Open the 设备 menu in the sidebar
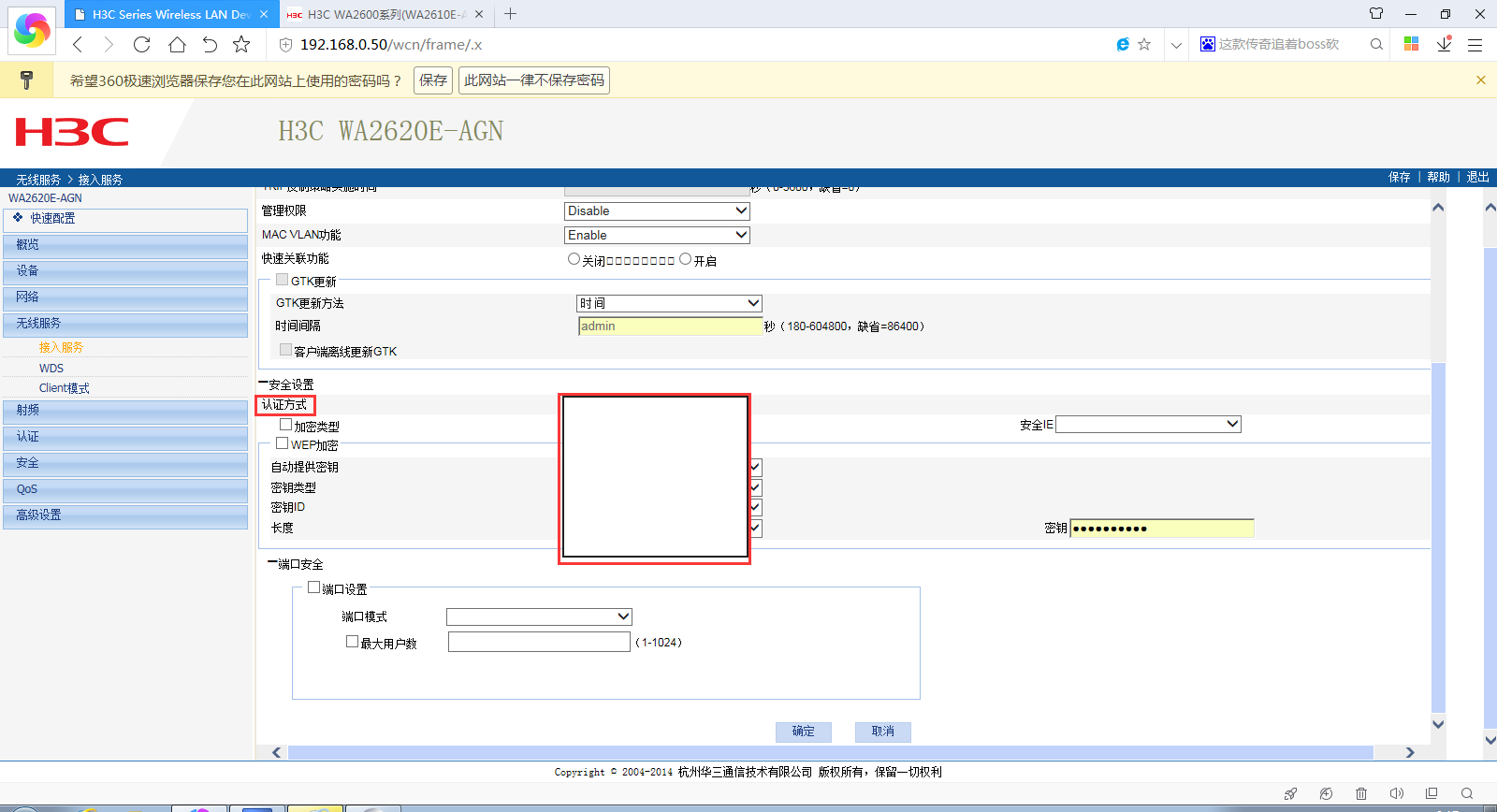This screenshot has width=1497, height=812. [x=125, y=271]
